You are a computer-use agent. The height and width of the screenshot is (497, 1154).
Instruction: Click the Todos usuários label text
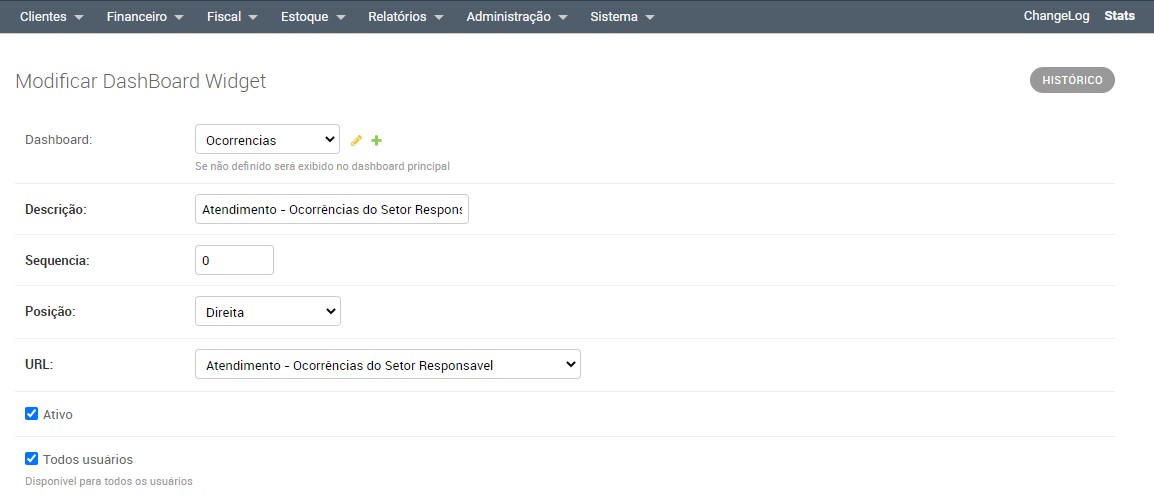pyautogui.click(x=88, y=459)
